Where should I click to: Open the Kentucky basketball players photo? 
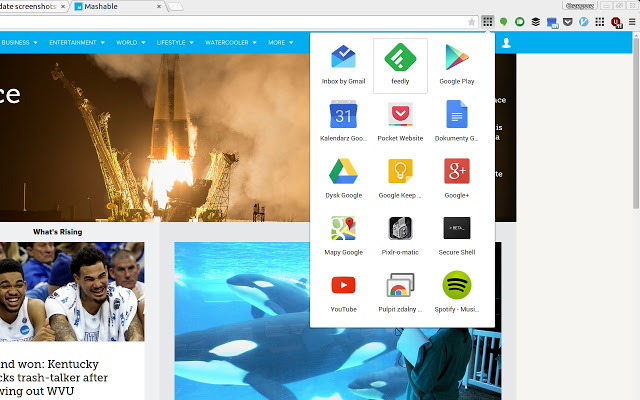[72, 292]
